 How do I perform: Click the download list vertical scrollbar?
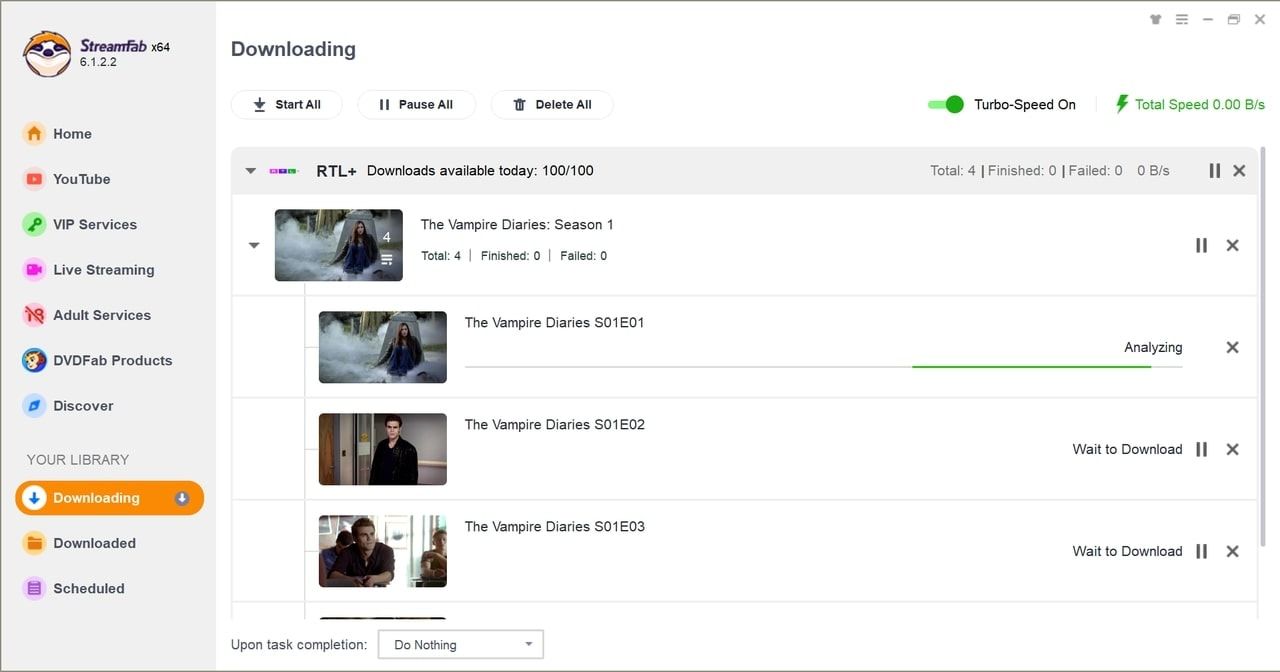[1262, 347]
